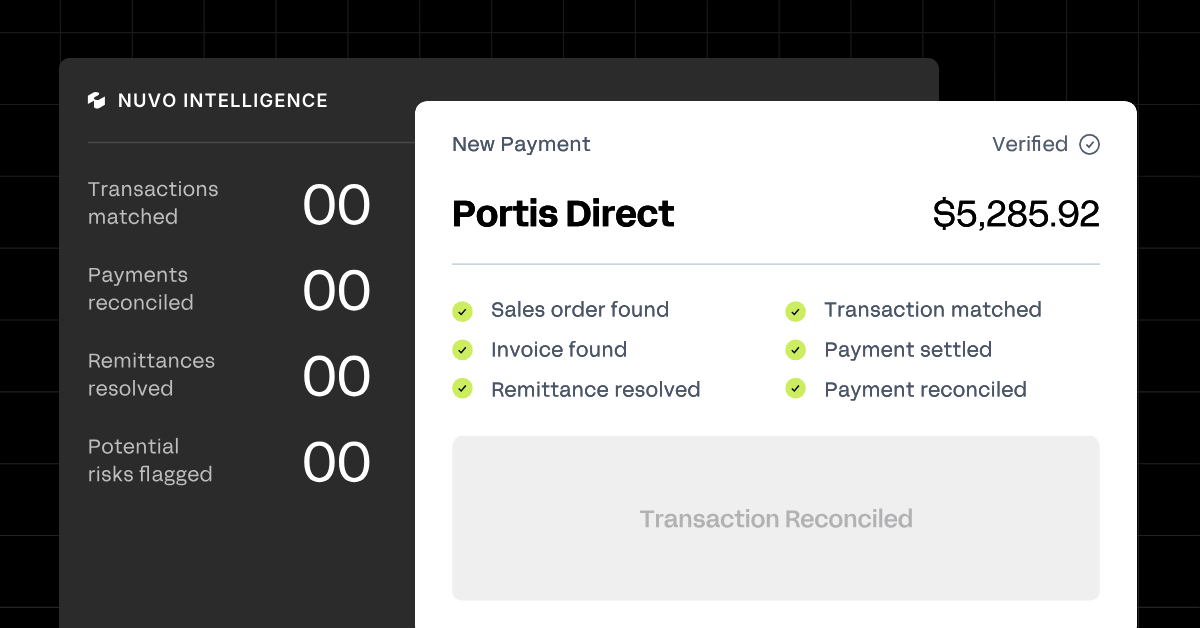Select the Portis Direct payee name
1200x628 pixels.
(563, 214)
